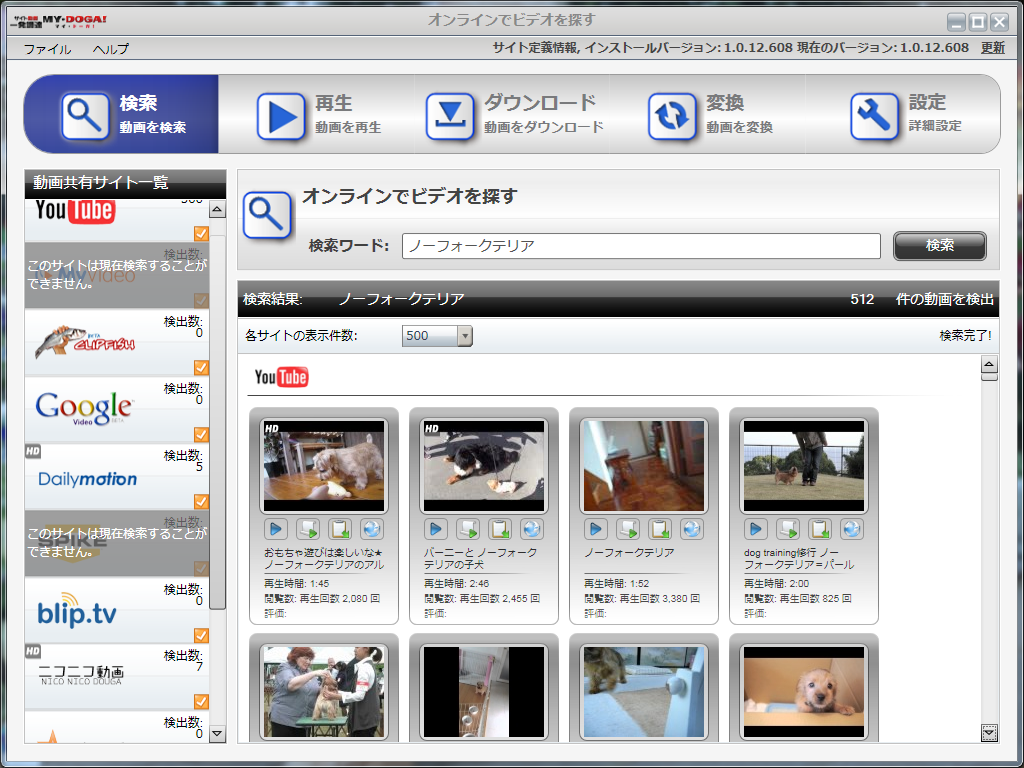Uncheck the YouTube site checkbox
The height and width of the screenshot is (768, 1024).
coord(201,233)
